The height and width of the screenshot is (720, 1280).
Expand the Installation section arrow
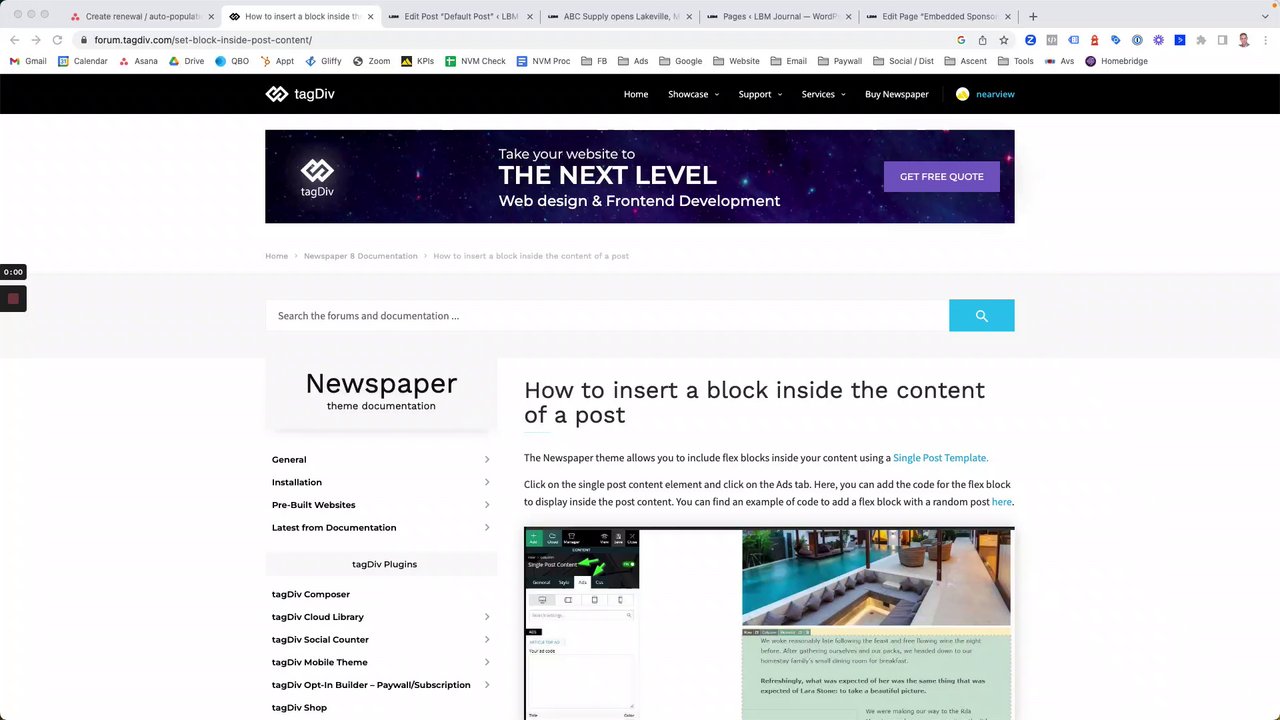[487, 482]
